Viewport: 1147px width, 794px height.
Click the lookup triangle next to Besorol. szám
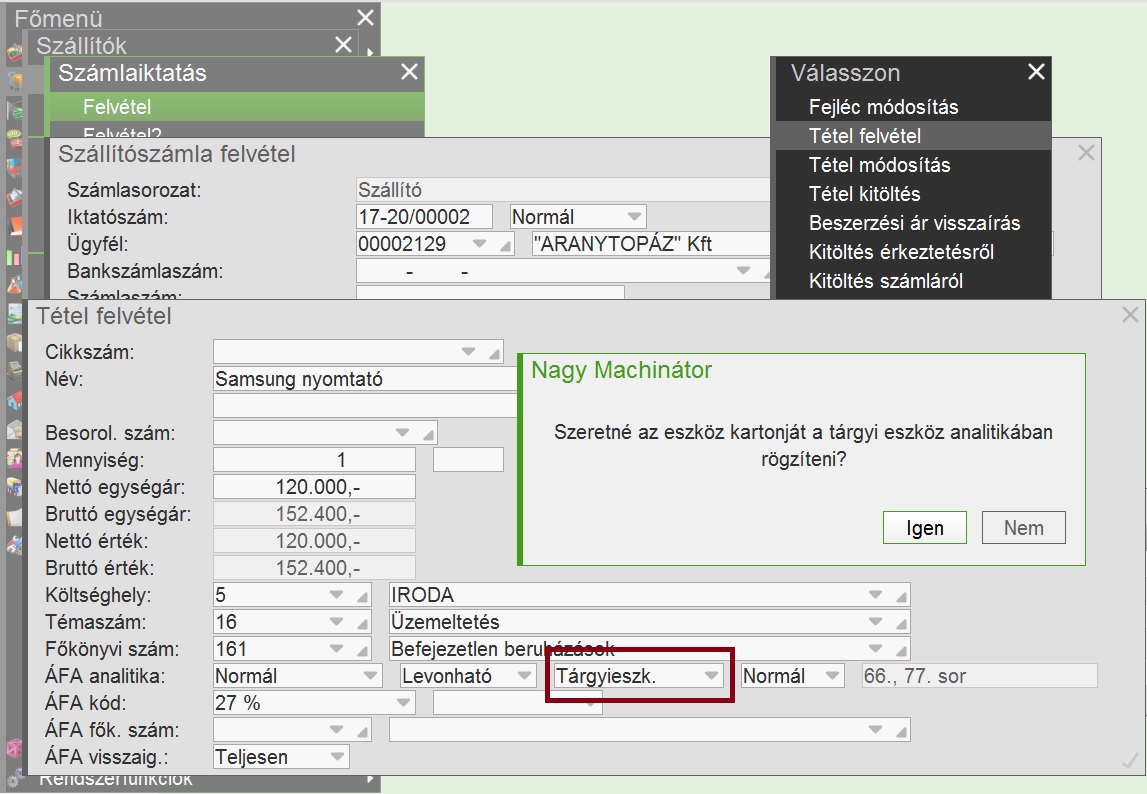coord(429,435)
